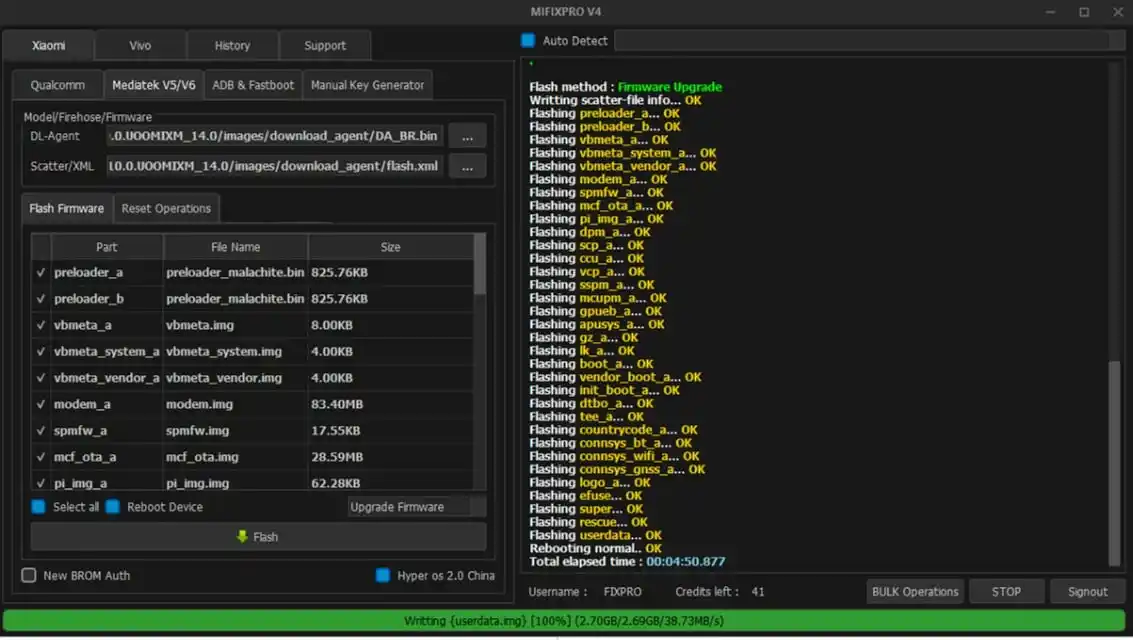This screenshot has width=1133, height=640.
Task: Toggle the Select all checkbox
Action: click(x=38, y=506)
